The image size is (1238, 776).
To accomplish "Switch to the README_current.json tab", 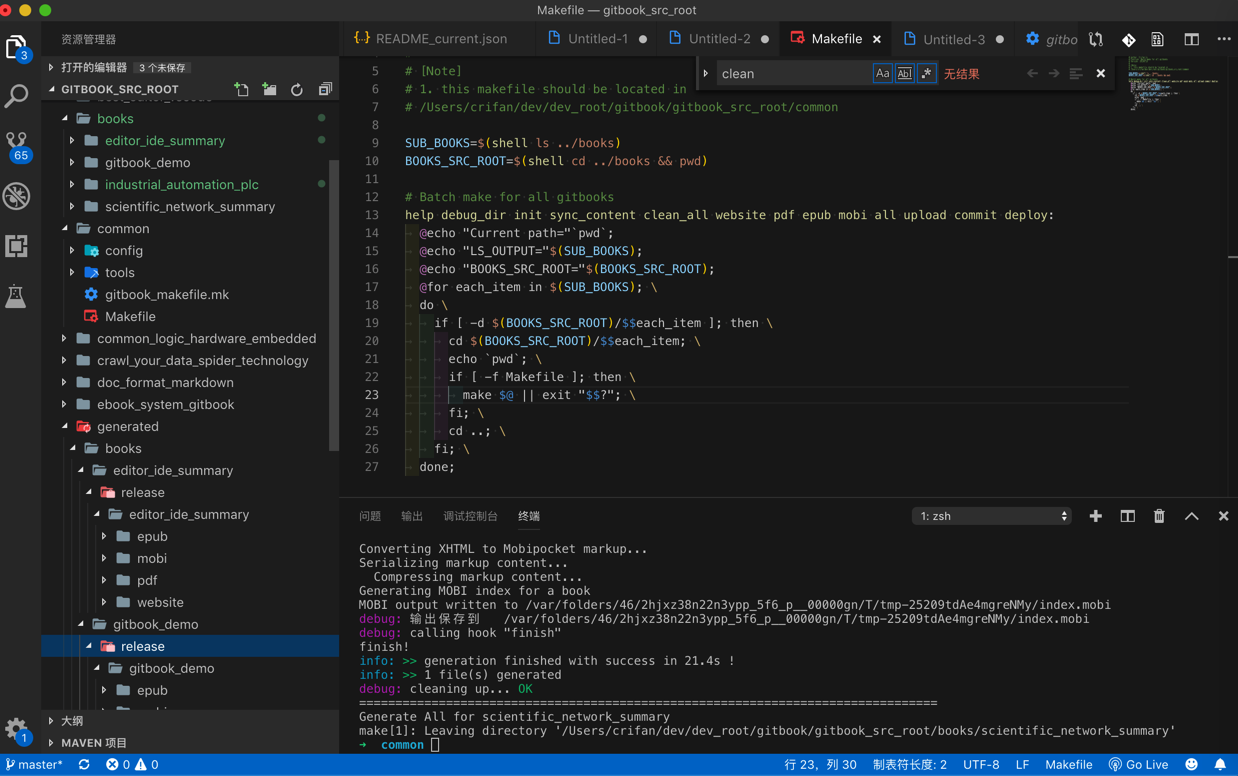I will 430,39.
